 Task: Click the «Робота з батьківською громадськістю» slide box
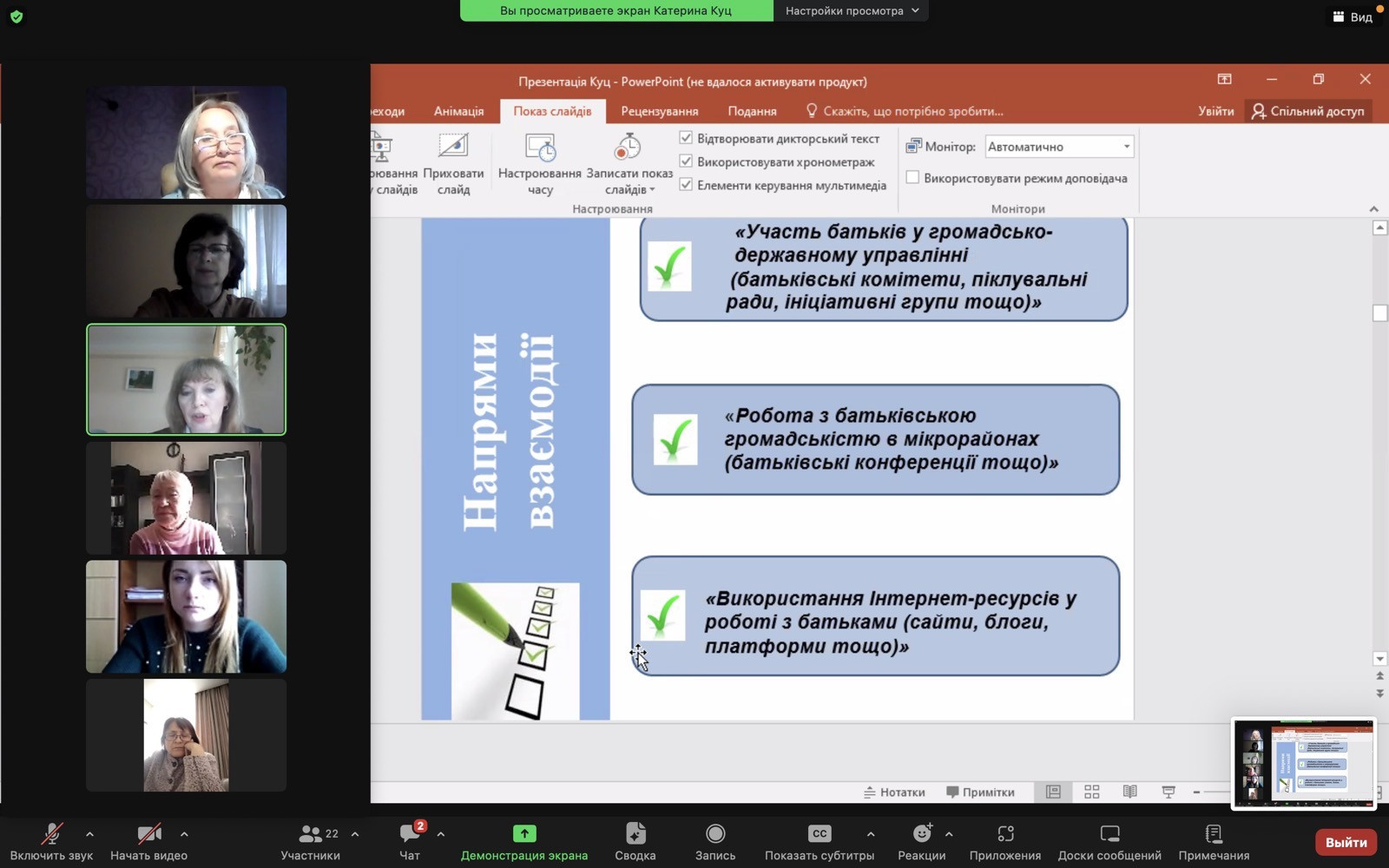tap(875, 440)
